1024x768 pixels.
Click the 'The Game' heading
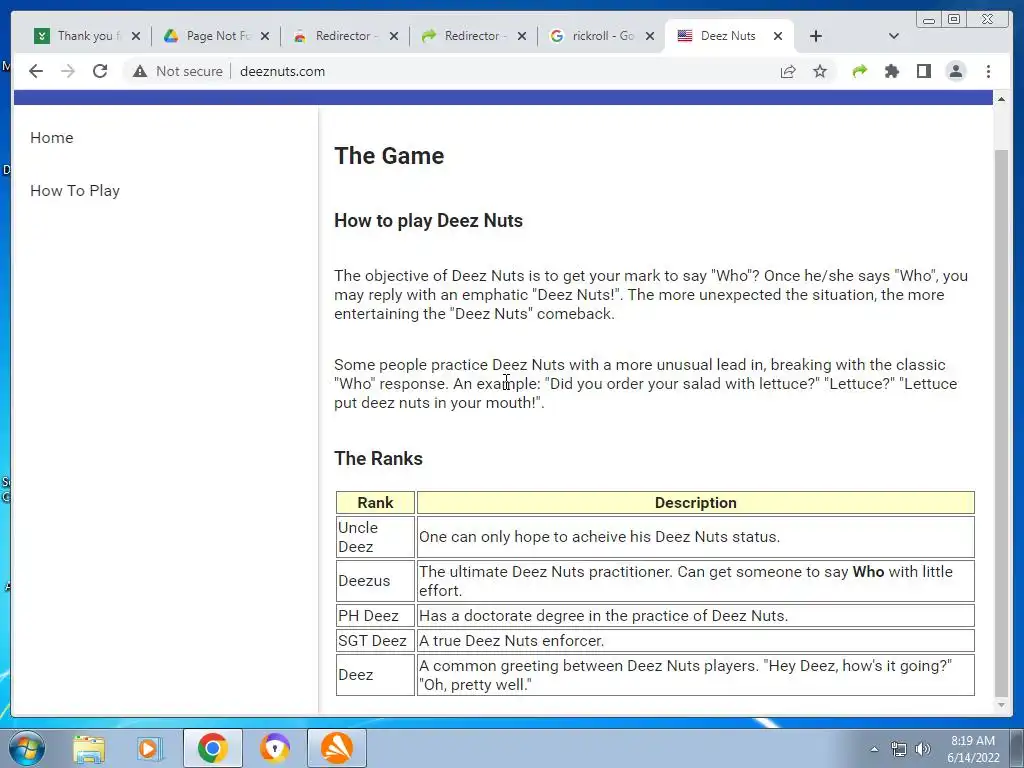pos(389,156)
